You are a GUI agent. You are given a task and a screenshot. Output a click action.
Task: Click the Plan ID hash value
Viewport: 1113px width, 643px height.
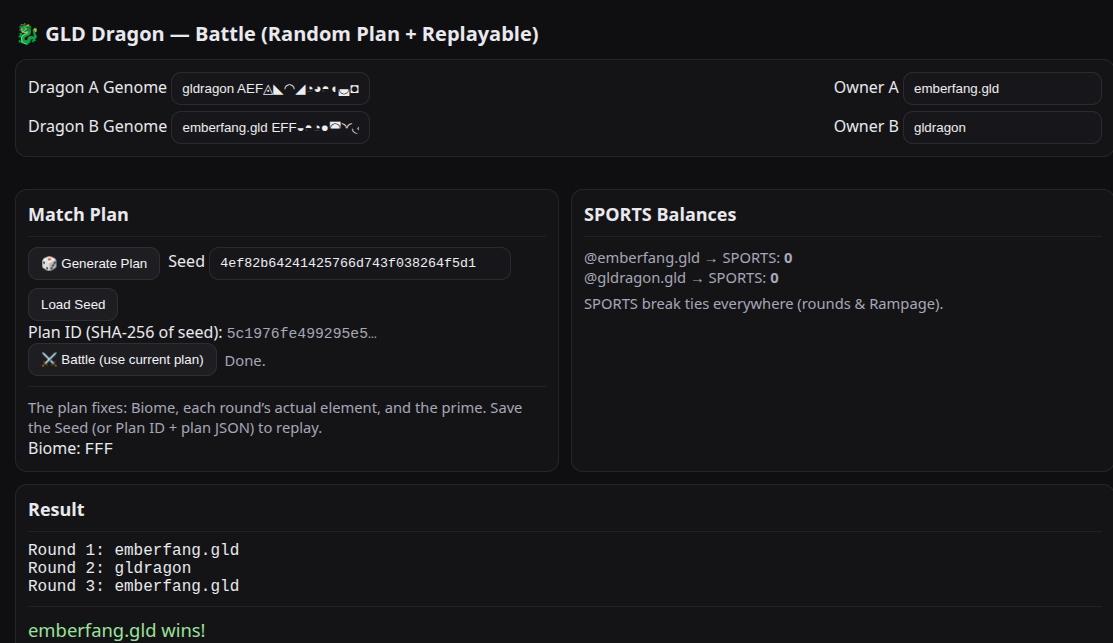pyautogui.click(x=302, y=333)
